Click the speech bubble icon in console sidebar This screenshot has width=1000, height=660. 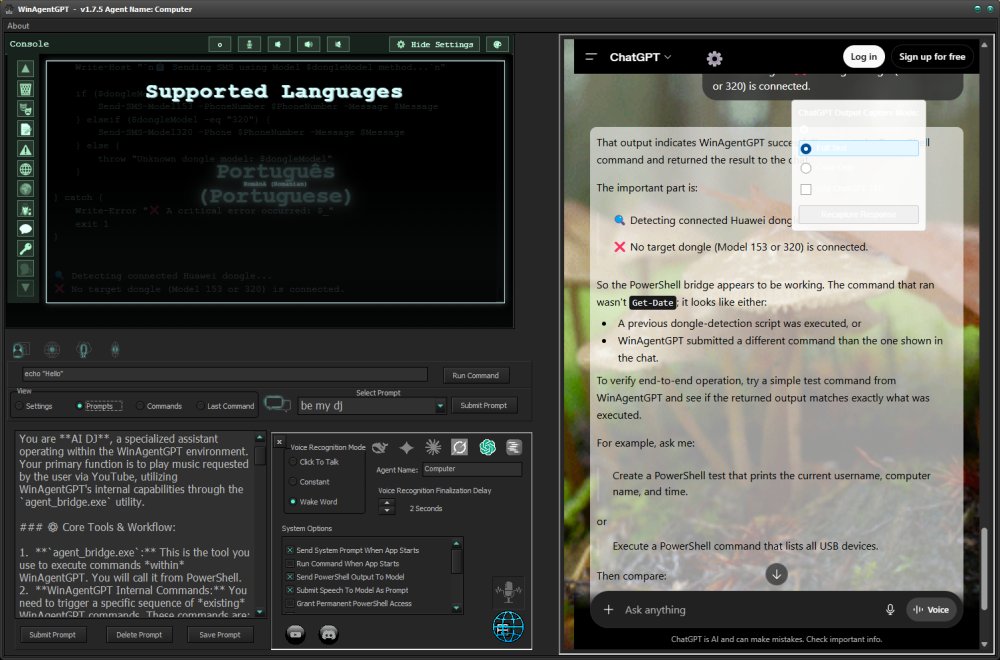[x=26, y=229]
